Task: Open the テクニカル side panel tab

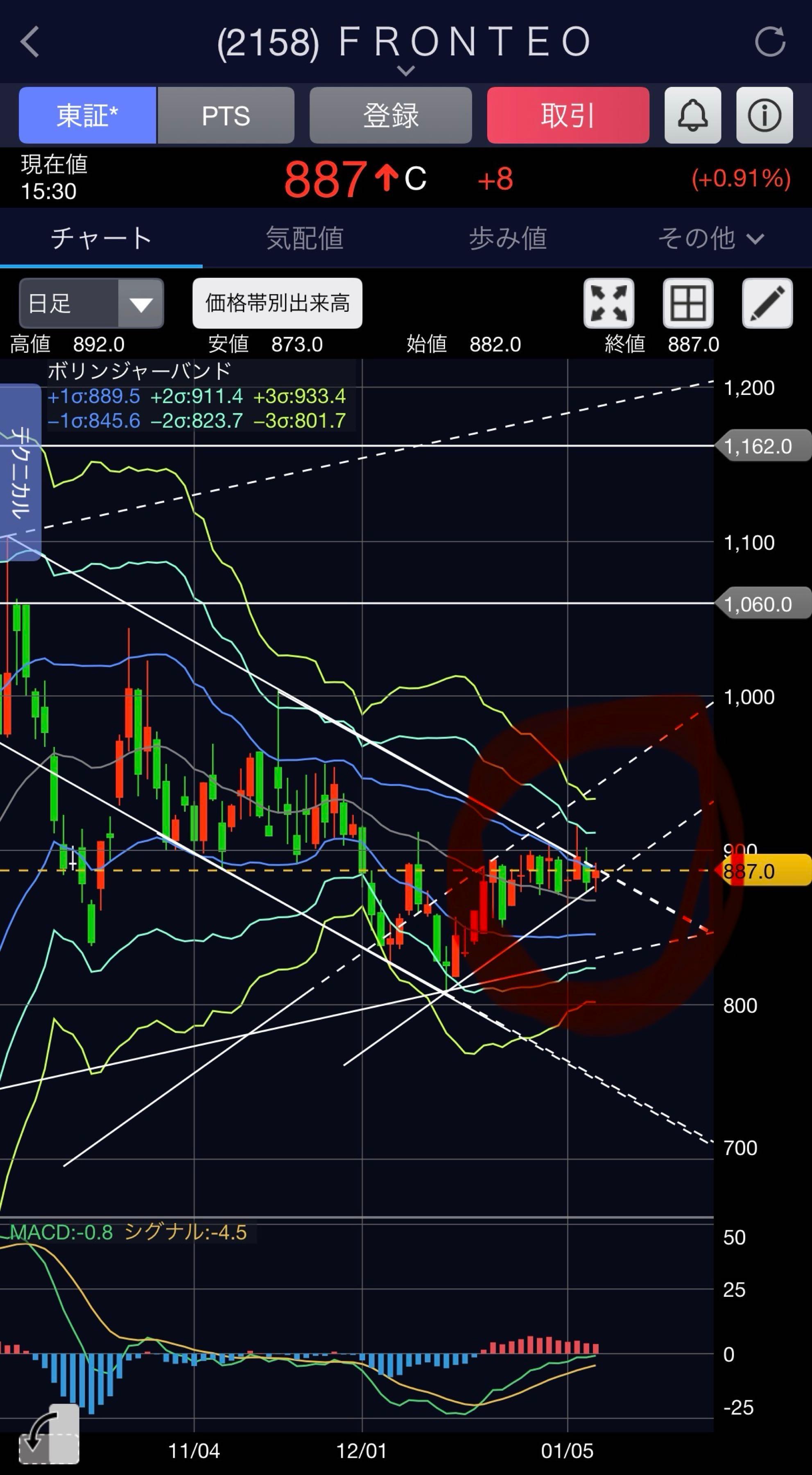Action: pyautogui.click(x=20, y=472)
